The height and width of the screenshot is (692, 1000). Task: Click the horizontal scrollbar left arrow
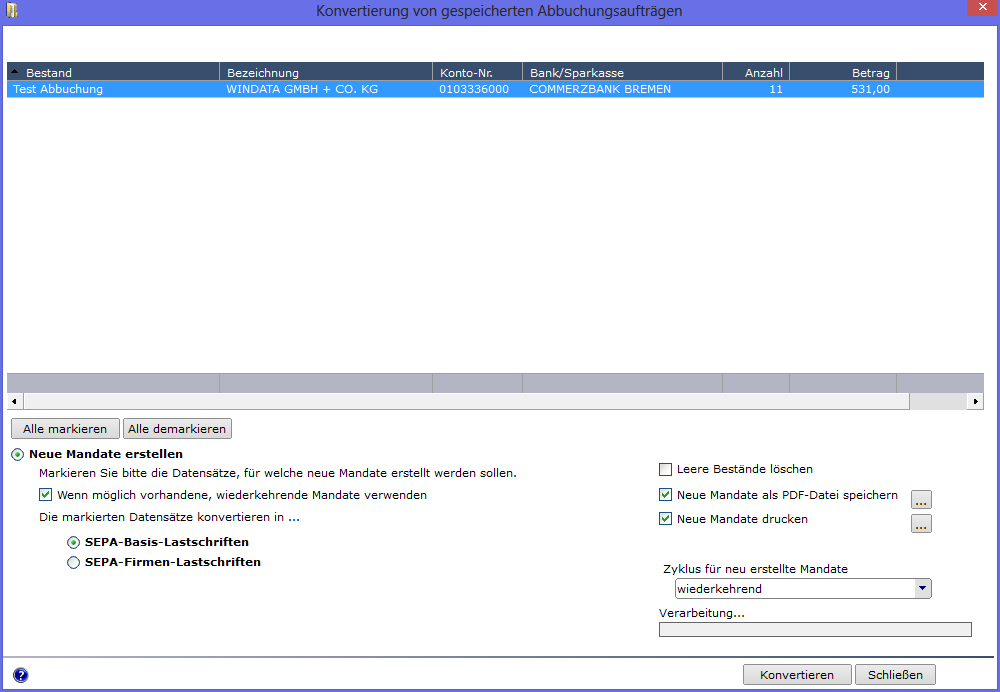click(14, 401)
